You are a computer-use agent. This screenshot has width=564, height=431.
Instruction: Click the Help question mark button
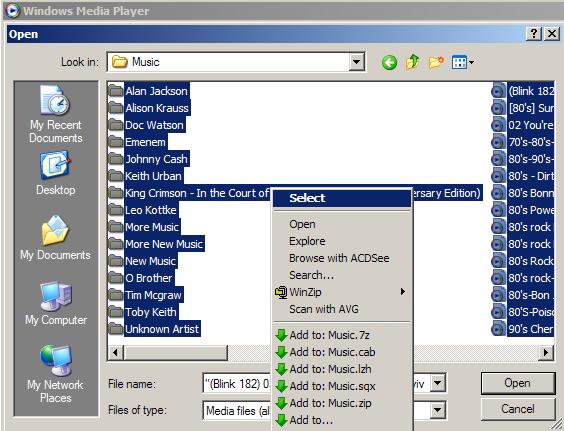pyautogui.click(x=534, y=34)
